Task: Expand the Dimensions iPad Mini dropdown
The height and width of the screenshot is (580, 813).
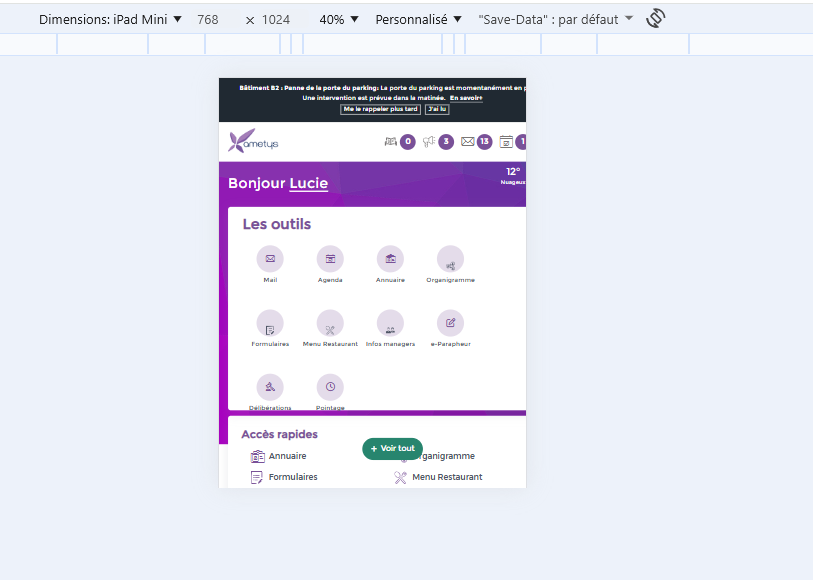Action: [x=110, y=19]
